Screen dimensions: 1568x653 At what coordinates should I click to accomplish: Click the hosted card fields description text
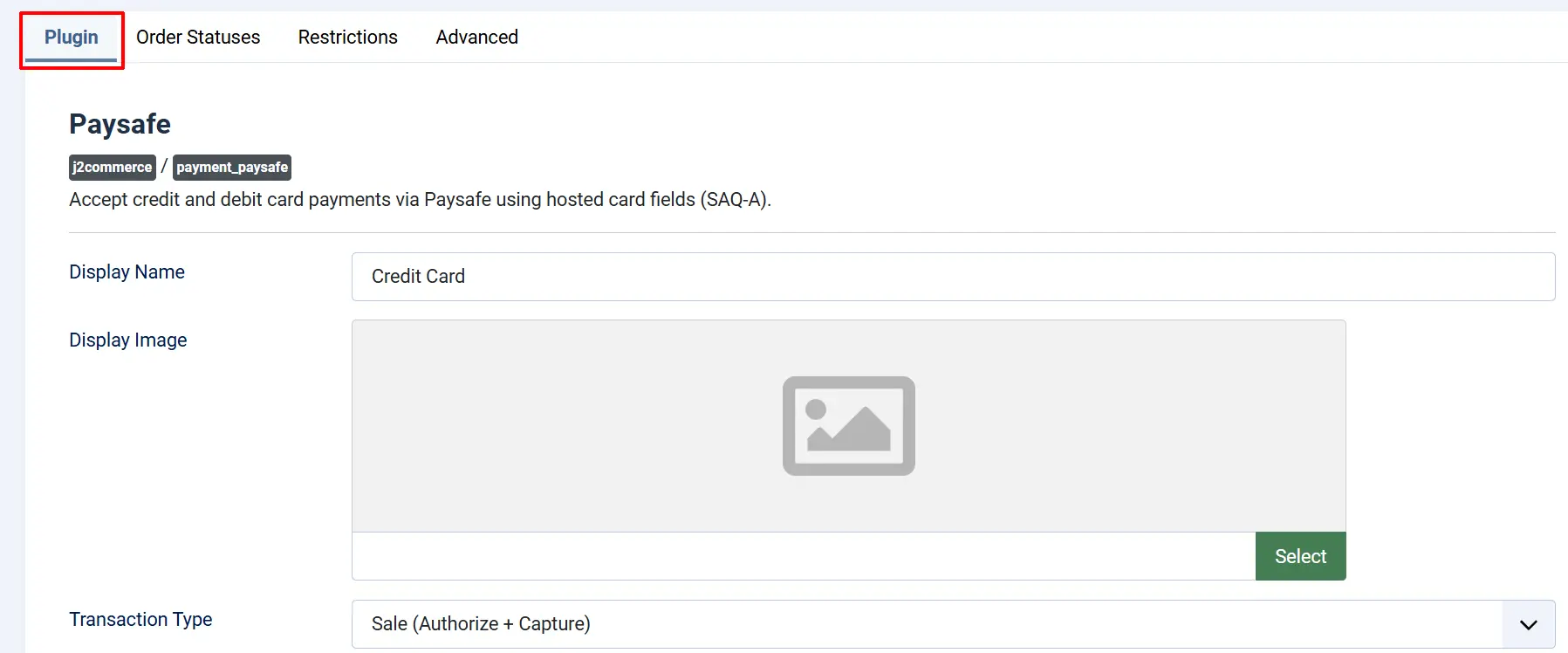tap(421, 199)
